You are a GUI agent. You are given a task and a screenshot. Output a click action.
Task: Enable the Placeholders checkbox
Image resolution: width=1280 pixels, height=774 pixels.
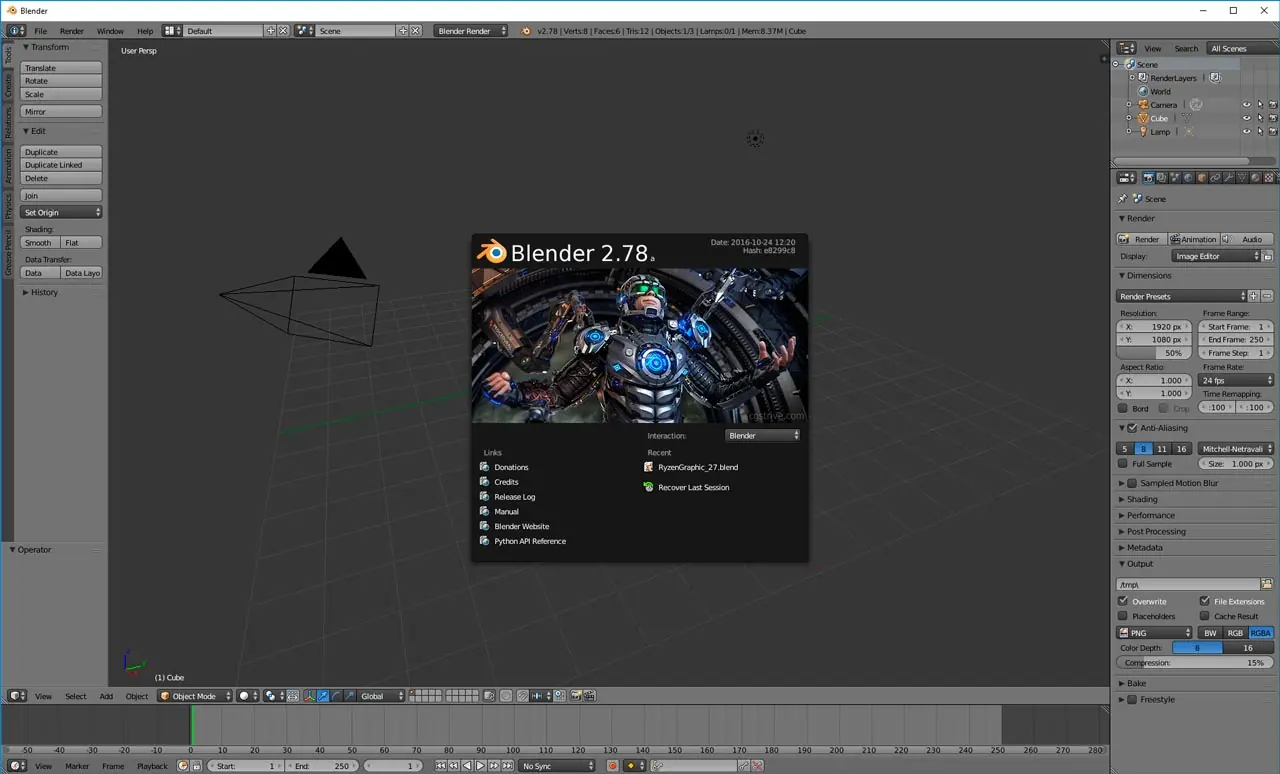click(x=1123, y=616)
